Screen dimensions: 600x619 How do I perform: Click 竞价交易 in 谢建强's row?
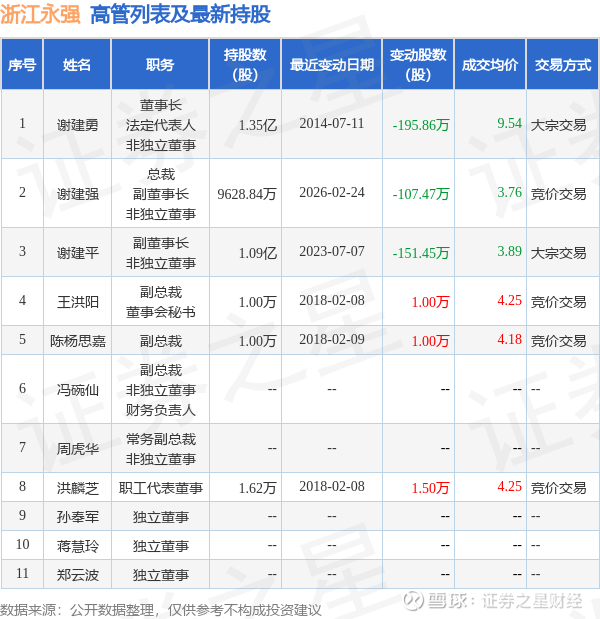click(x=558, y=194)
